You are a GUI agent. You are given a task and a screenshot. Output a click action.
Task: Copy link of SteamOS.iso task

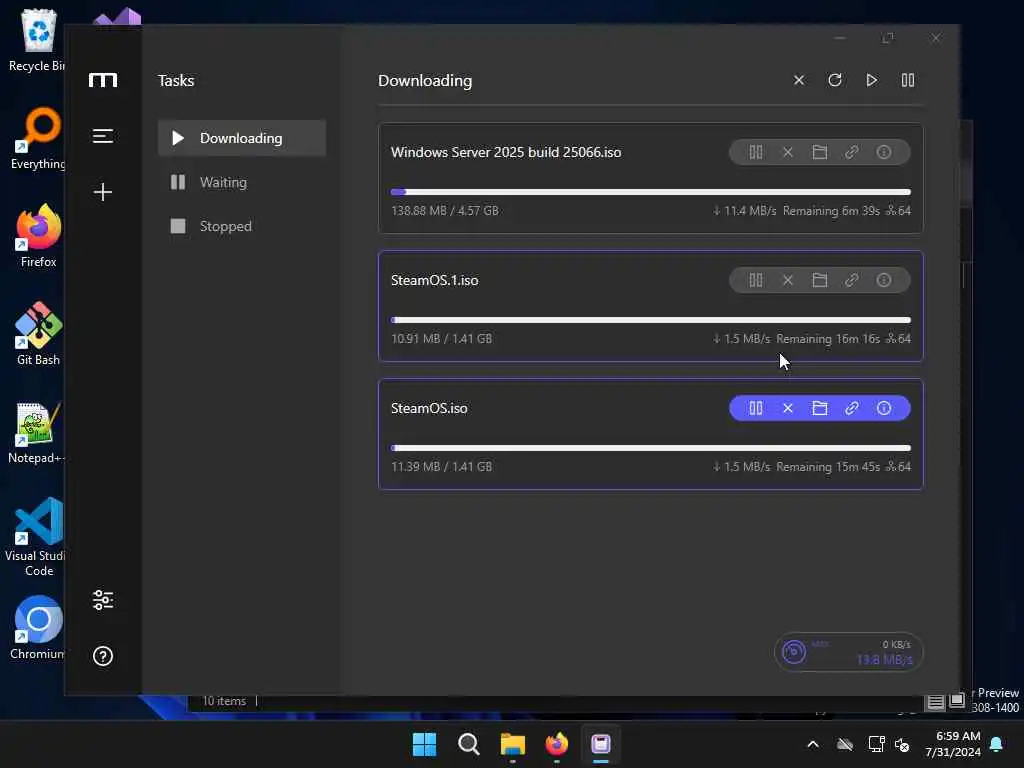point(852,408)
